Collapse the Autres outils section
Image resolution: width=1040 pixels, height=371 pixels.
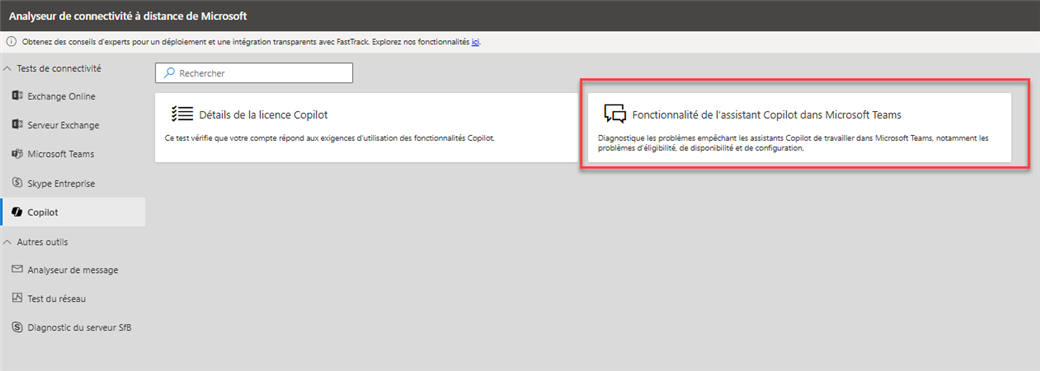[8, 242]
